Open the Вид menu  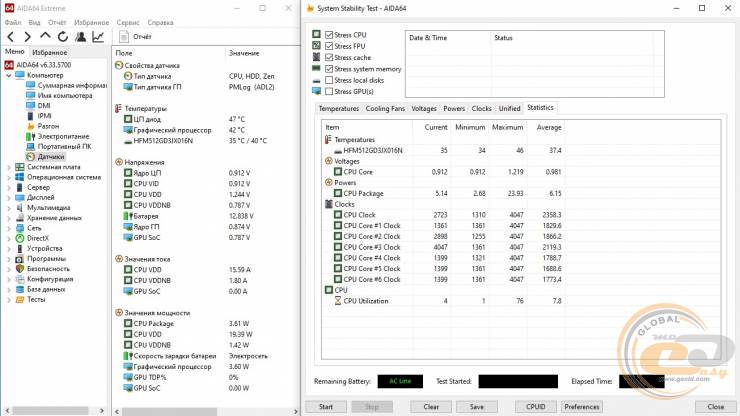tap(34, 22)
